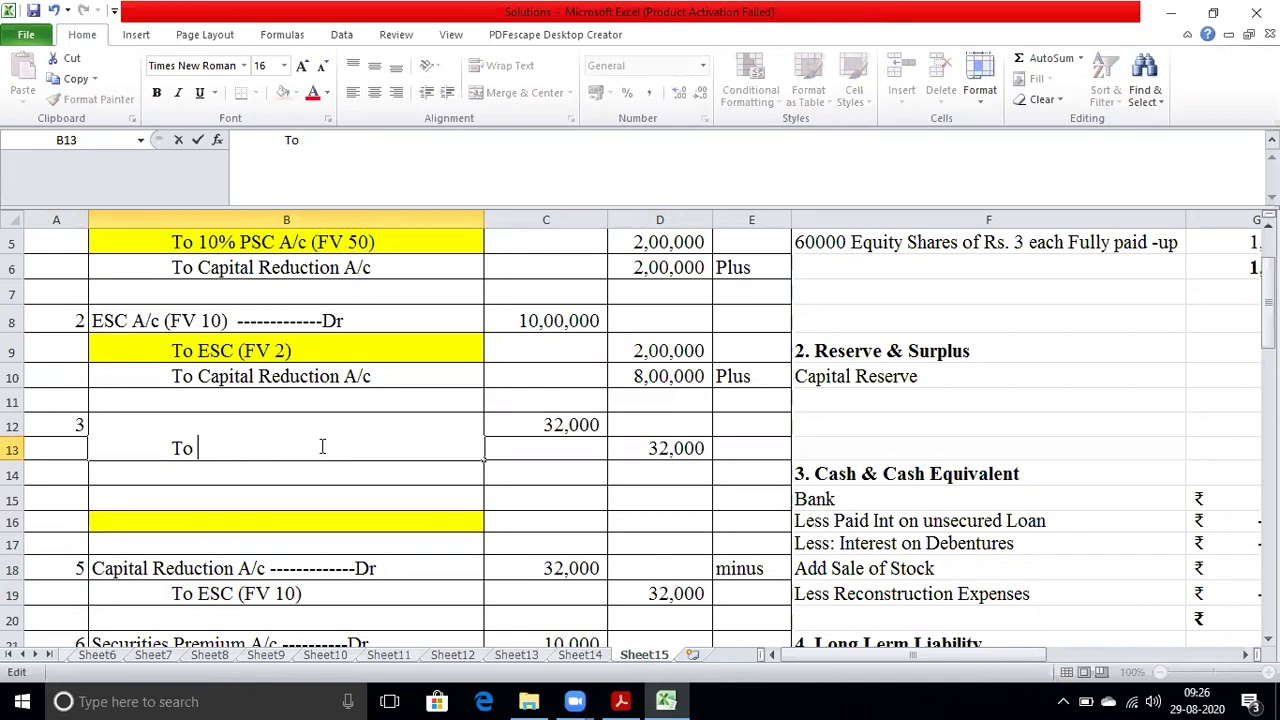Open Microsoft Edge from taskbar
The height and width of the screenshot is (720, 1280).
484,701
